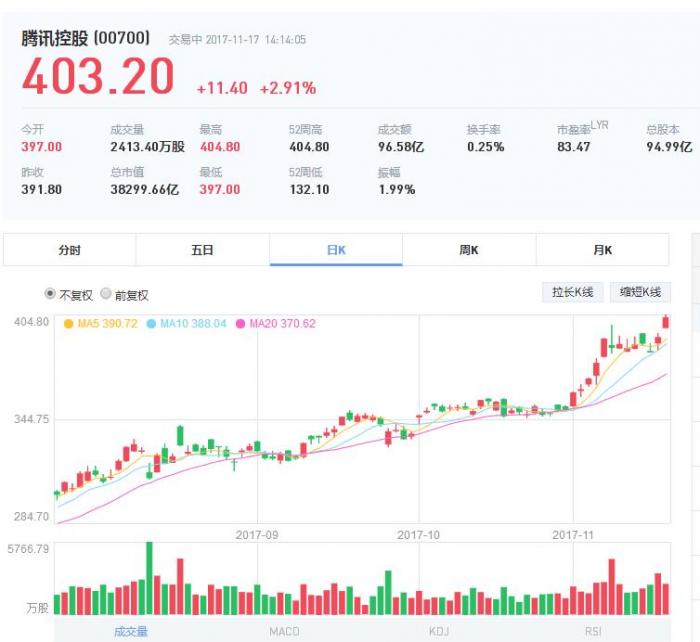Click the 缩短K线 button

[640, 292]
